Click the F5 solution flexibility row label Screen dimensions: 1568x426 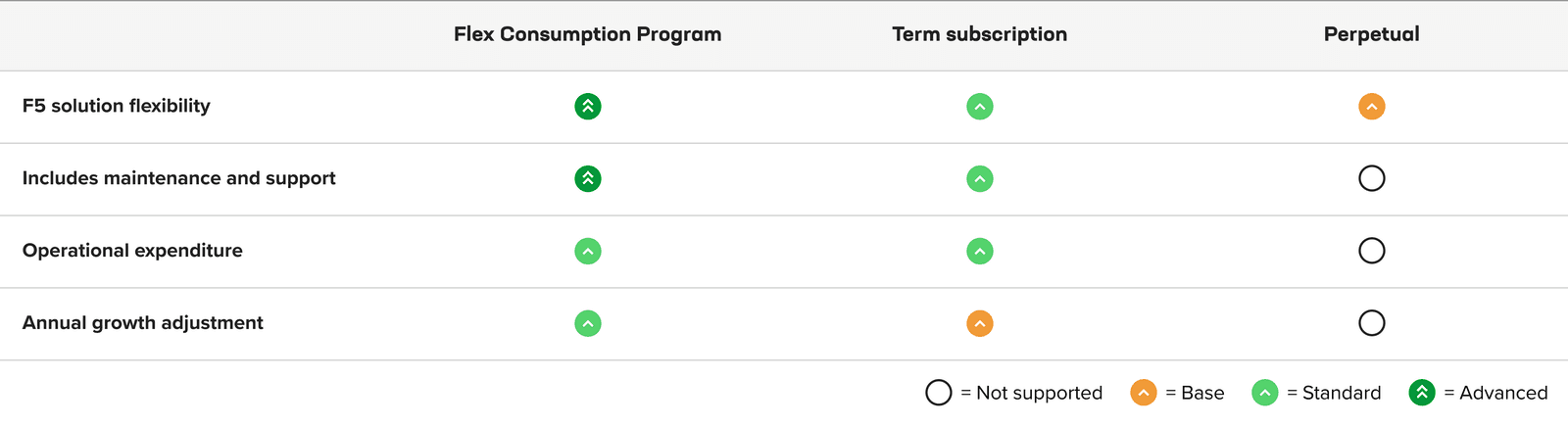116,106
